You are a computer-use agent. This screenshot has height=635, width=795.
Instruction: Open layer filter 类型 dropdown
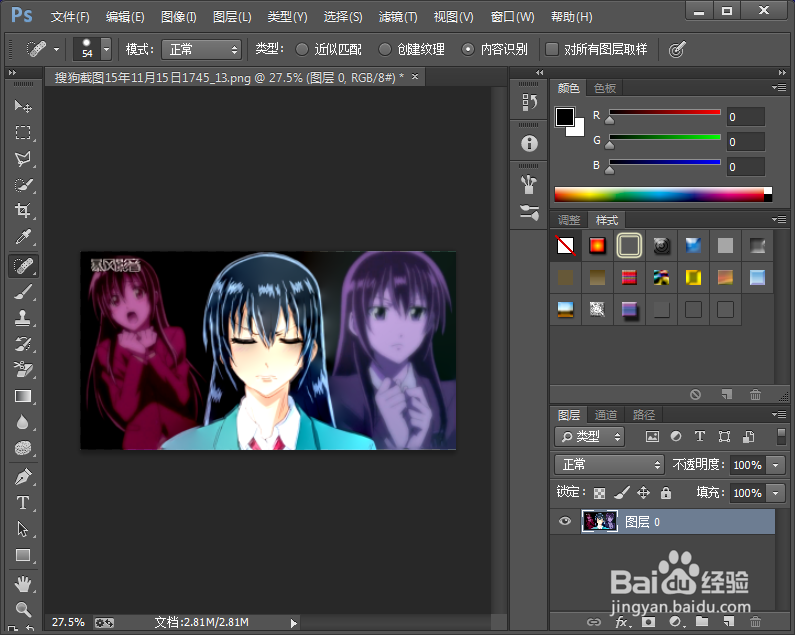tap(590, 437)
